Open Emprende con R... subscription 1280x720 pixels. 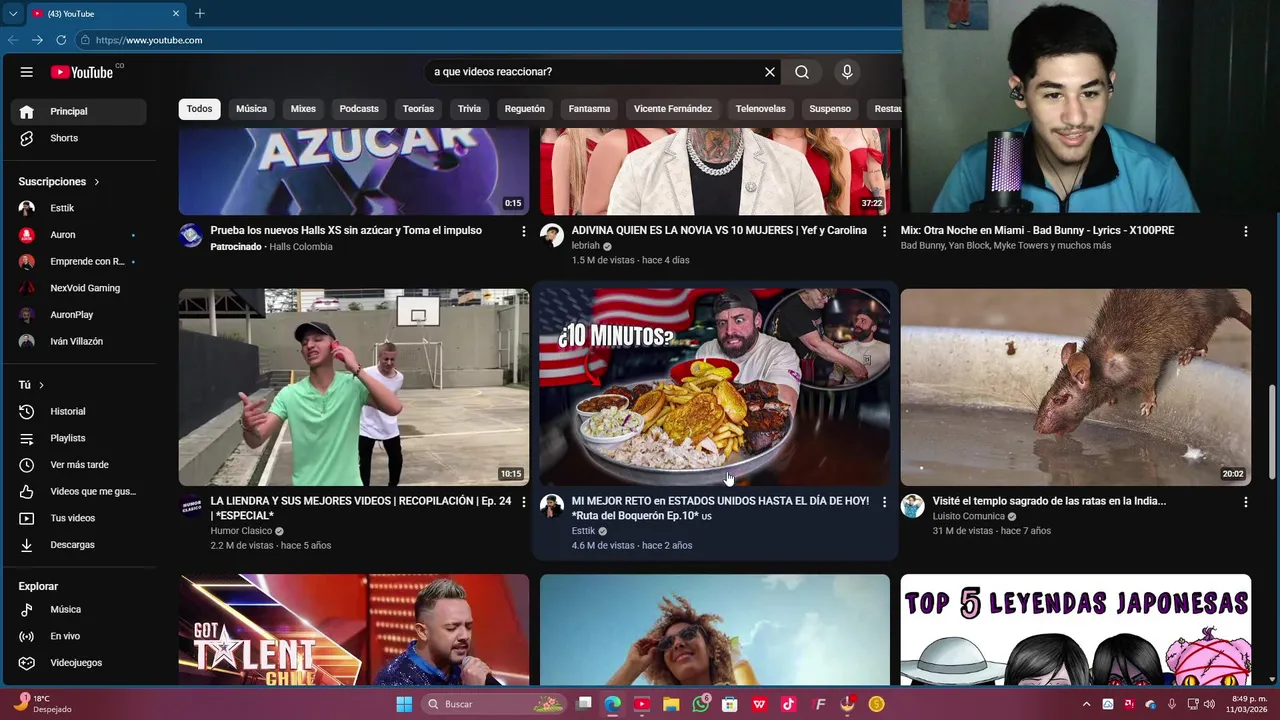78,261
